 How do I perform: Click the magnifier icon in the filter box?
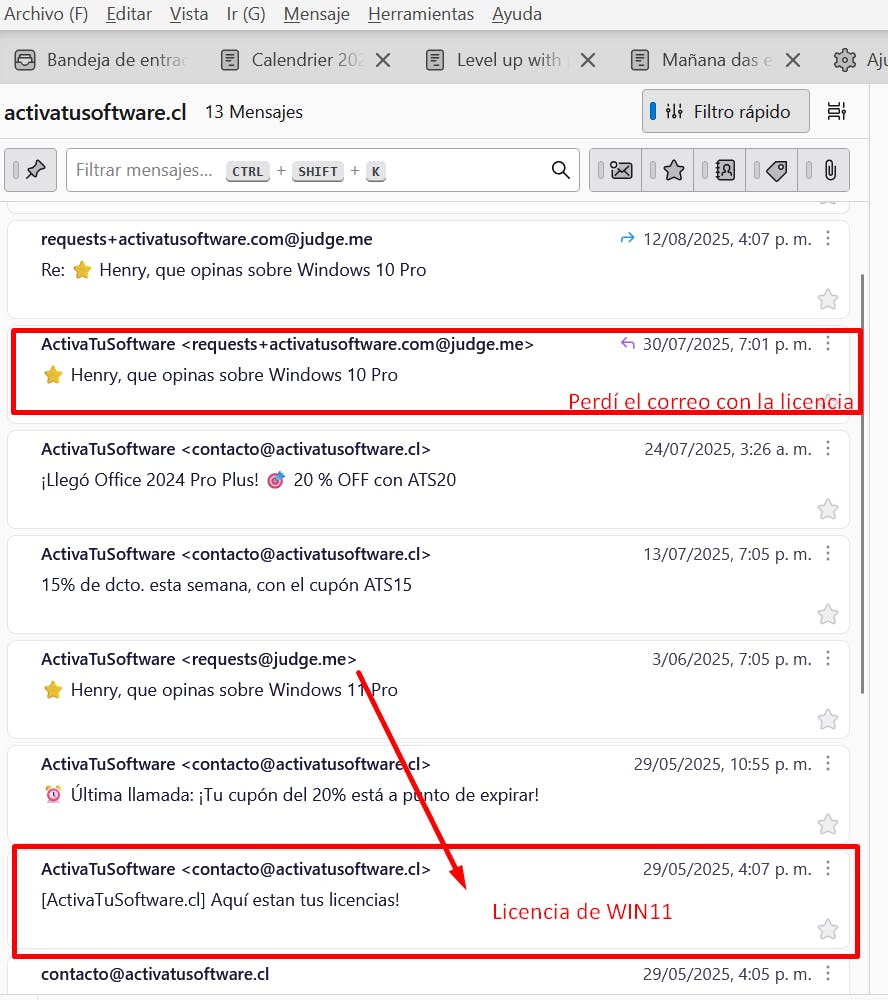pyautogui.click(x=561, y=170)
